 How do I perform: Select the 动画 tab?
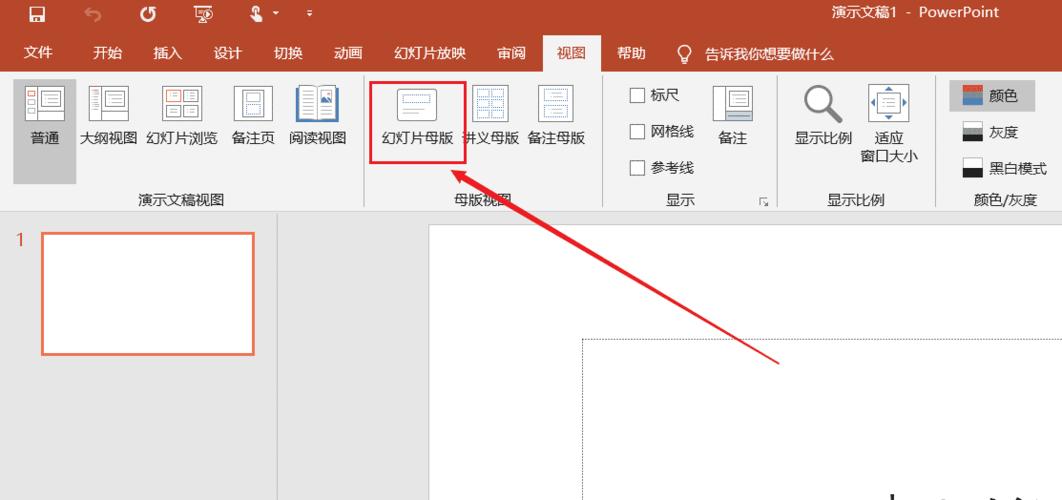(348, 54)
